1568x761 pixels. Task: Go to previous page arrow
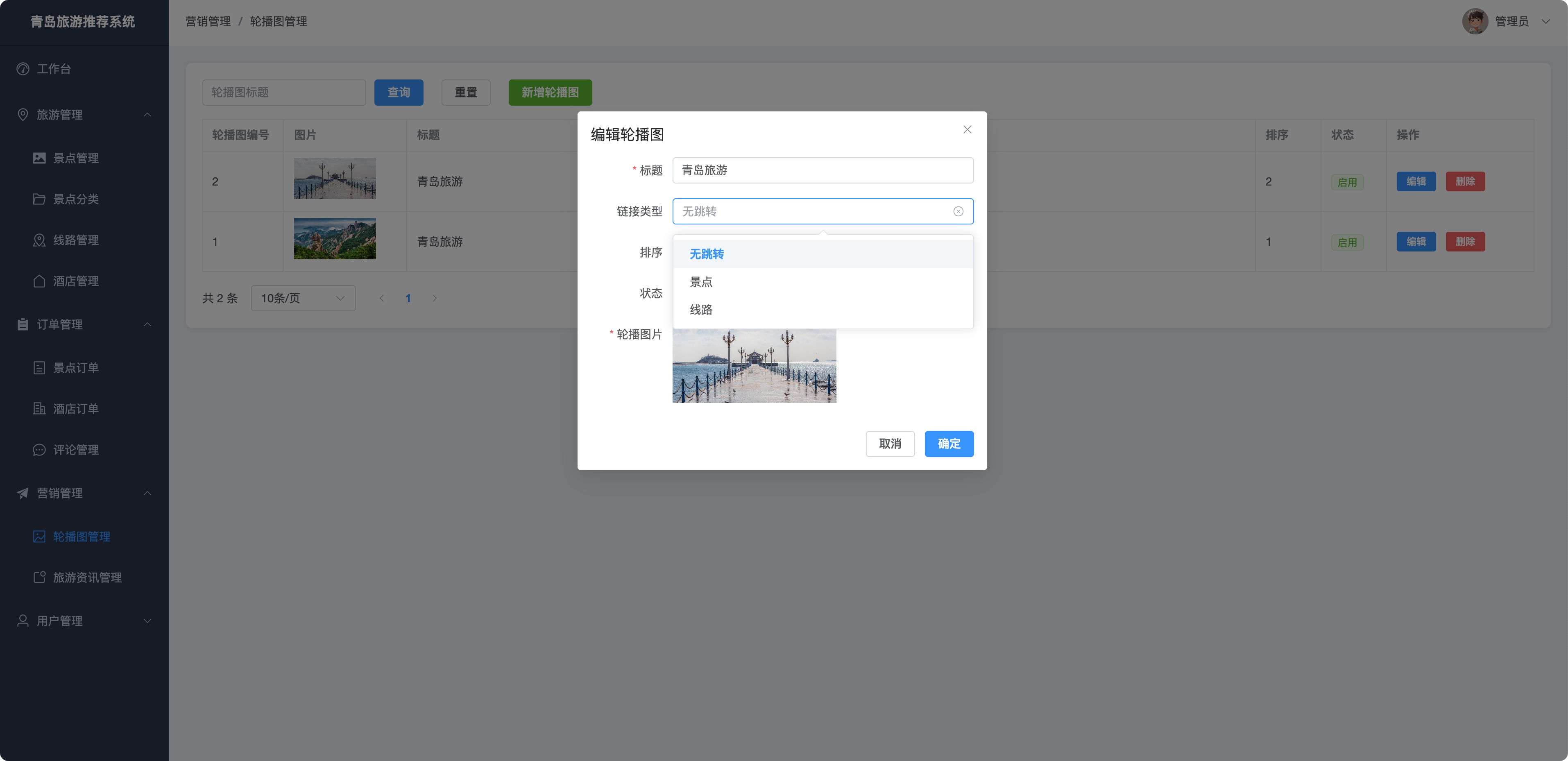(x=382, y=298)
